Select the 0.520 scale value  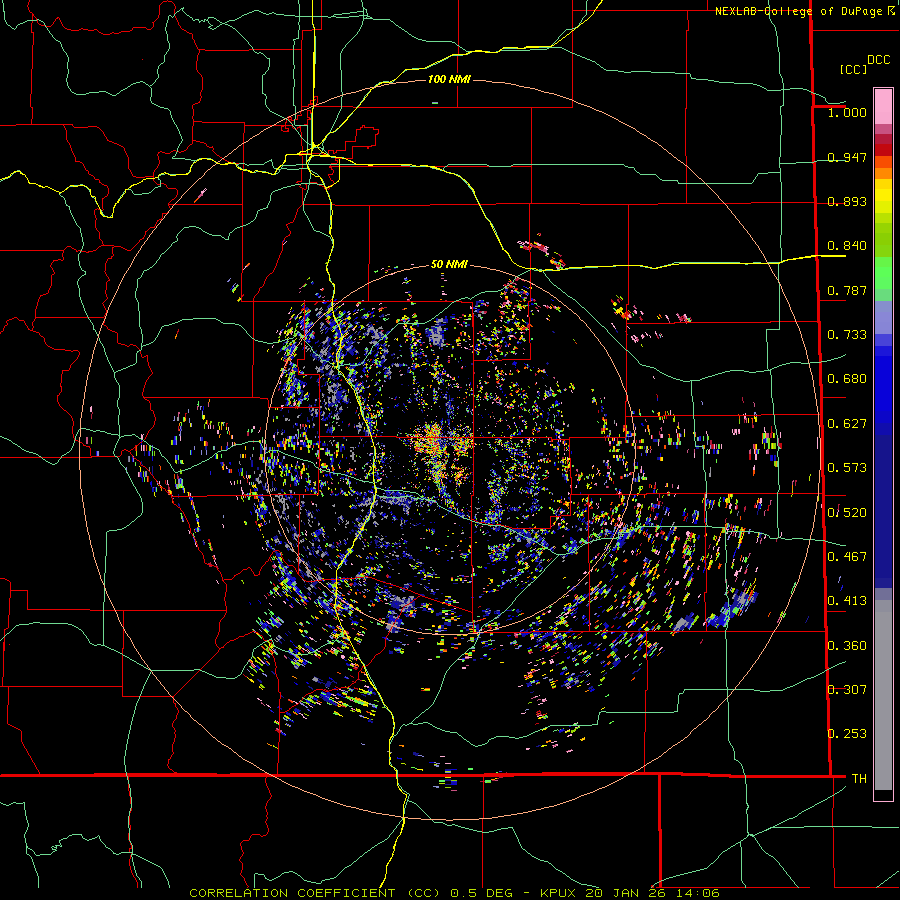click(x=847, y=512)
